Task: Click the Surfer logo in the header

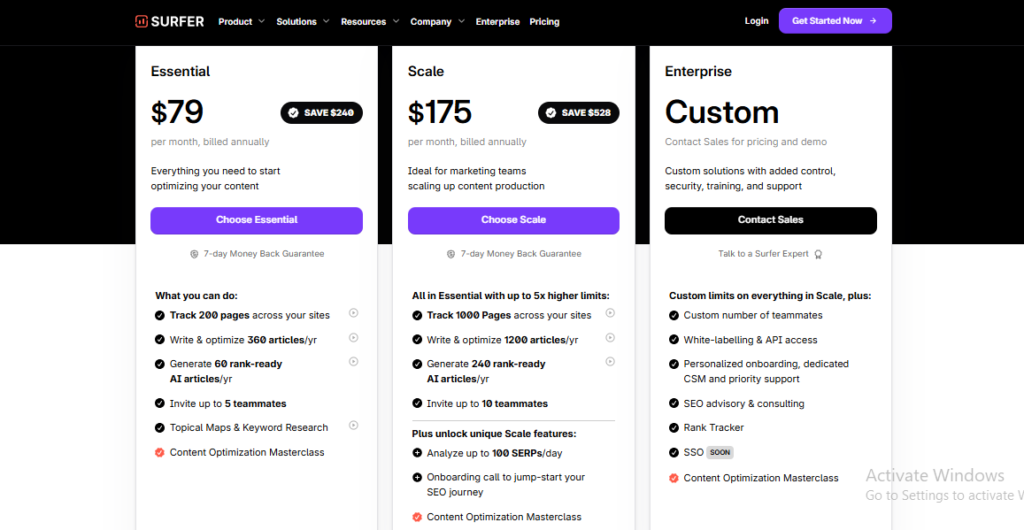Action: pyautogui.click(x=170, y=22)
